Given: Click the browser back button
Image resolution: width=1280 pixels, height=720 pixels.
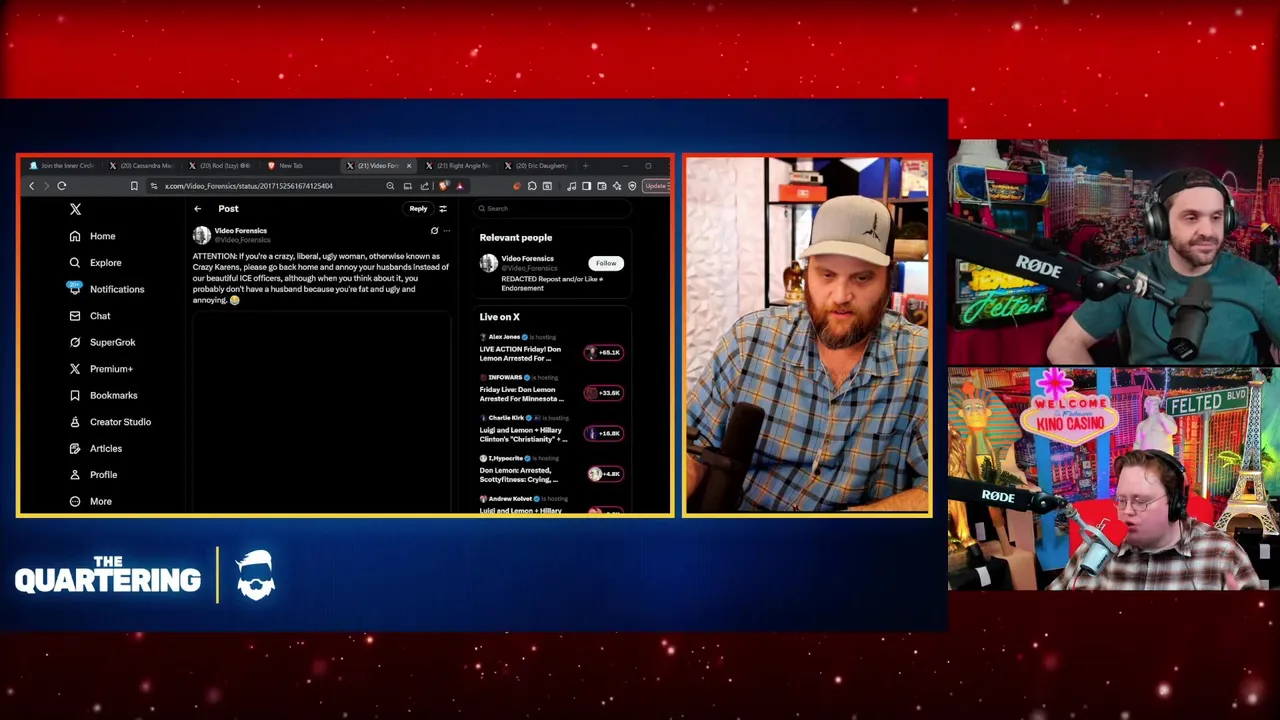Looking at the screenshot, I should (x=31, y=186).
